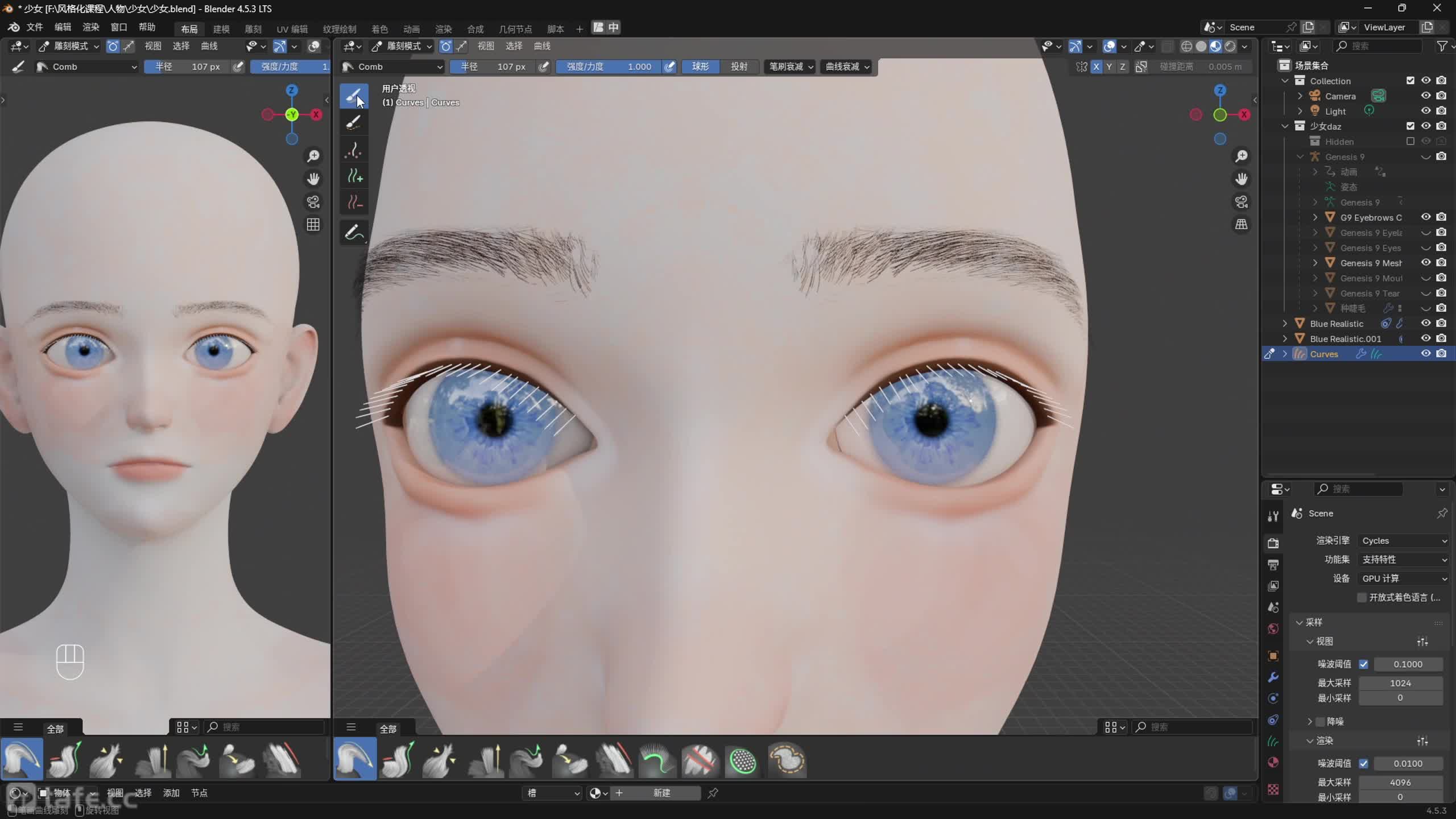Switch to the Geometry Nodes workspace tab
Image resolution: width=1456 pixels, height=819 pixels.
[515, 28]
